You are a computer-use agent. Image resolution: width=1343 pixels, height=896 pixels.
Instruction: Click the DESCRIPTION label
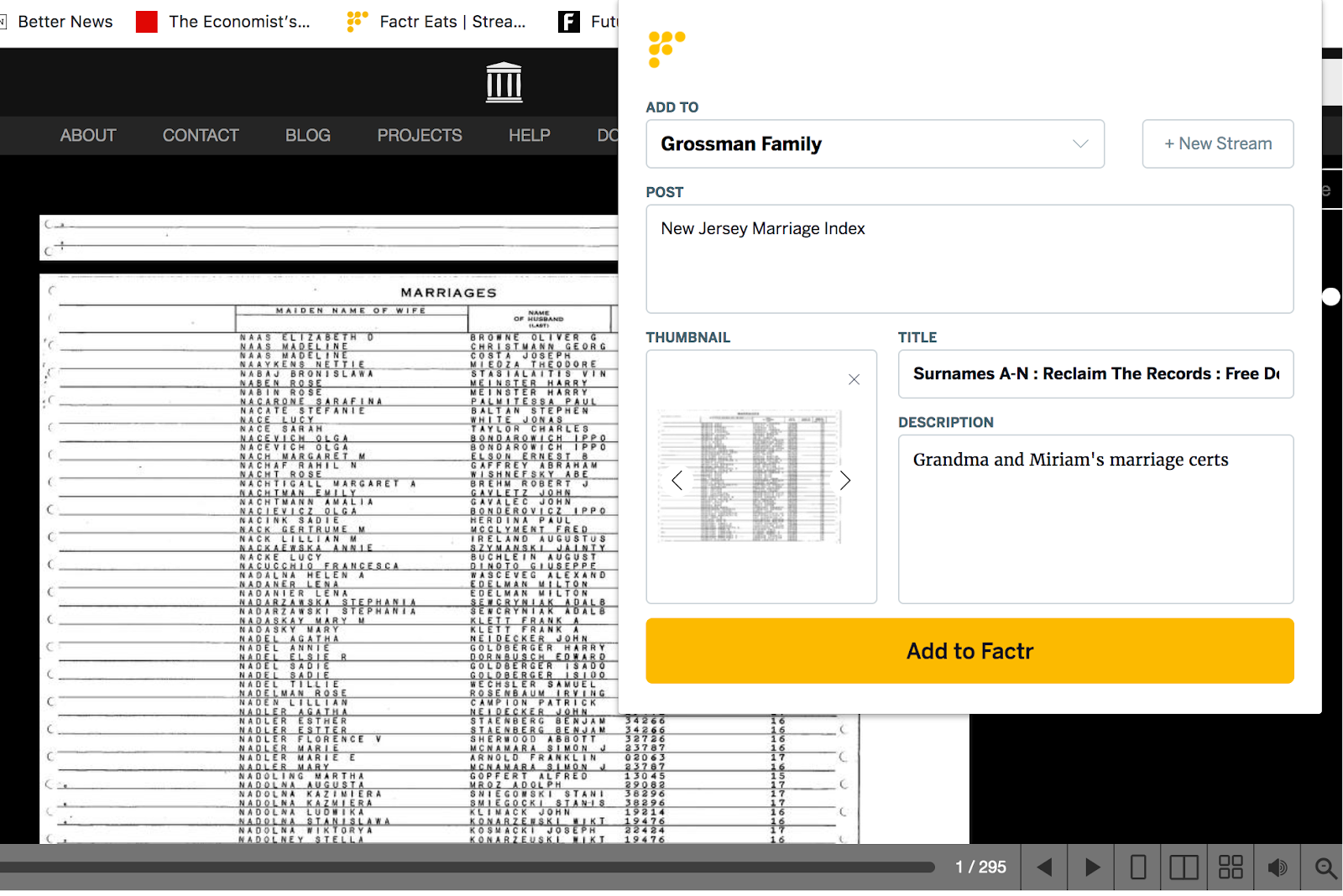click(946, 422)
